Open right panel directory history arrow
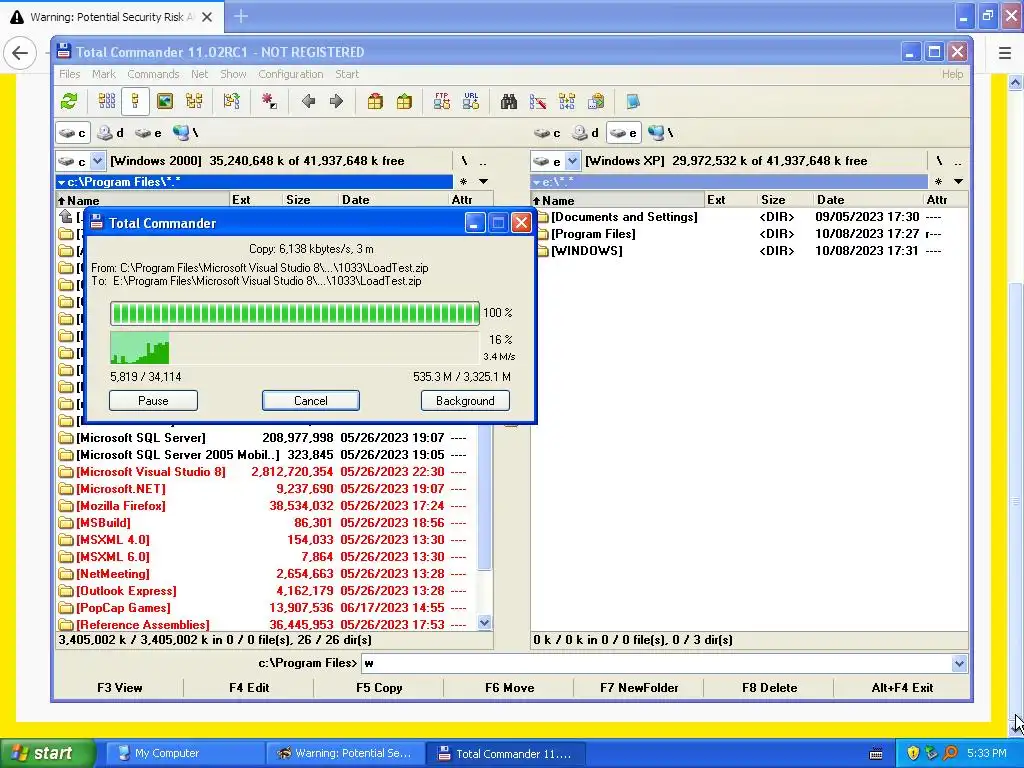 click(958, 182)
